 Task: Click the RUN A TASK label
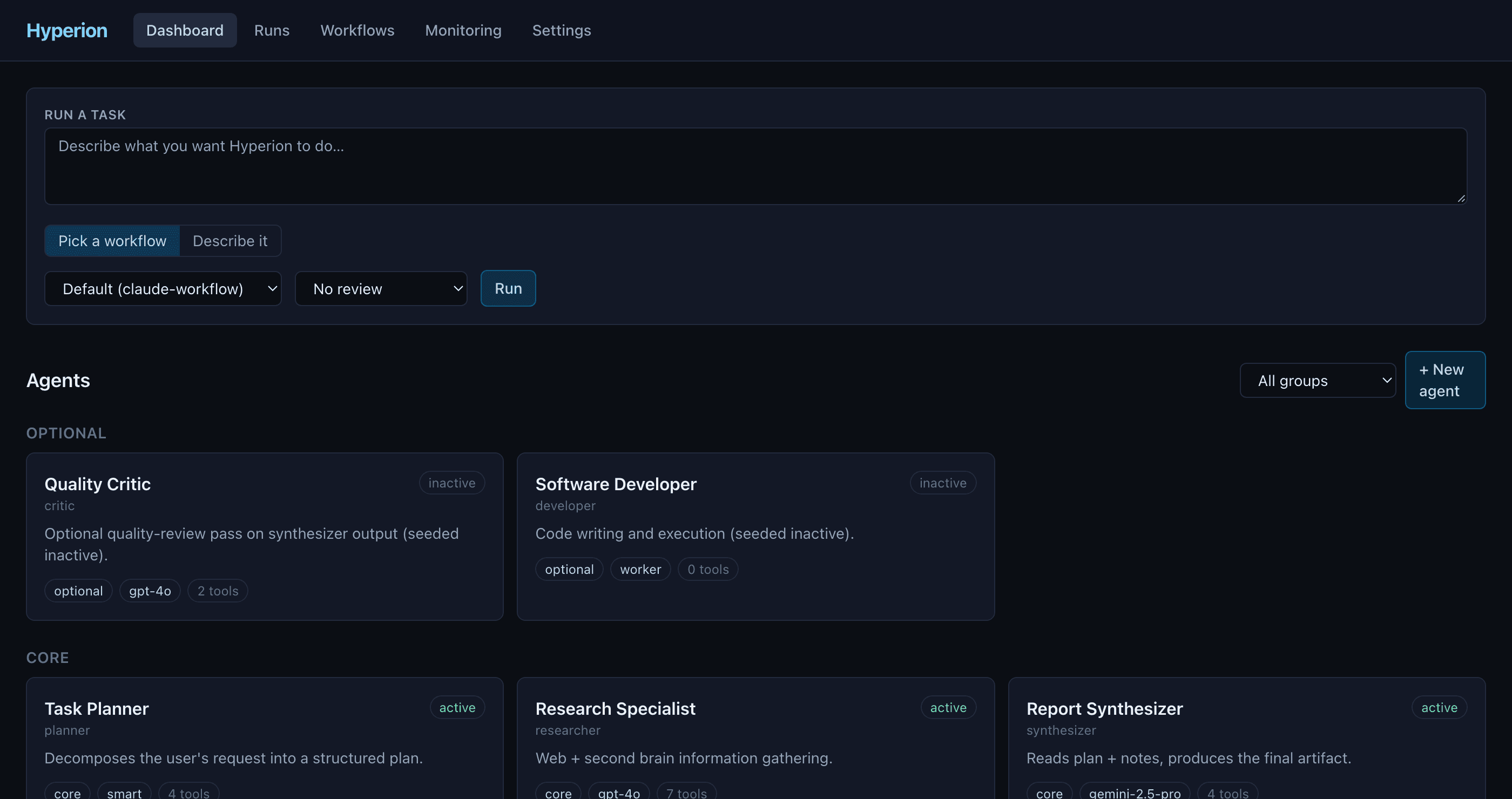click(85, 115)
